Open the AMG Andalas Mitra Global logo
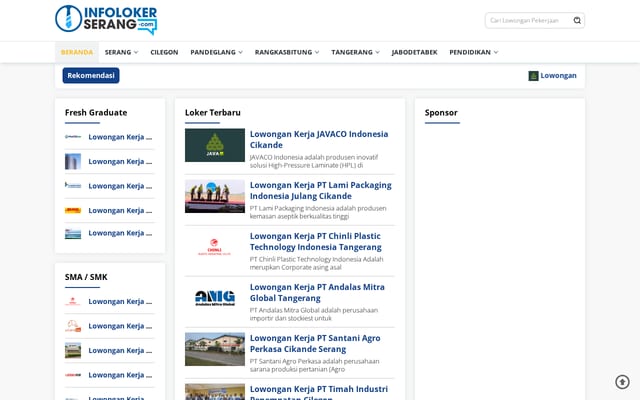Image resolution: width=640 pixels, height=400 pixels. [x=215, y=298]
